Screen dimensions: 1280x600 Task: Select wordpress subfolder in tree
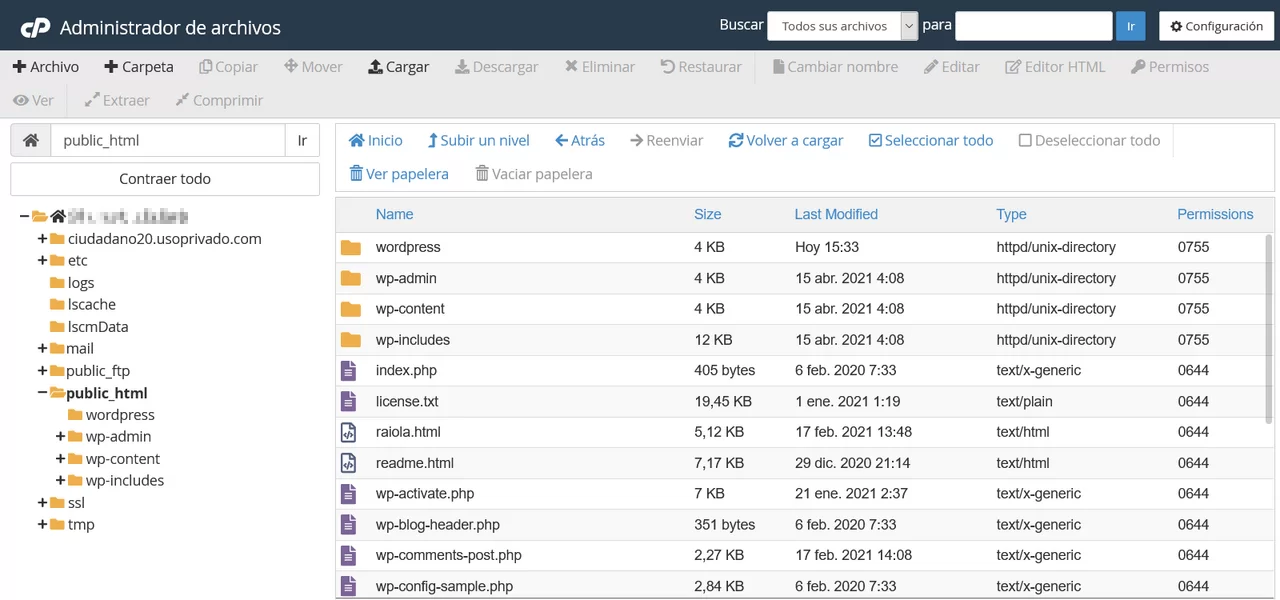(120, 415)
